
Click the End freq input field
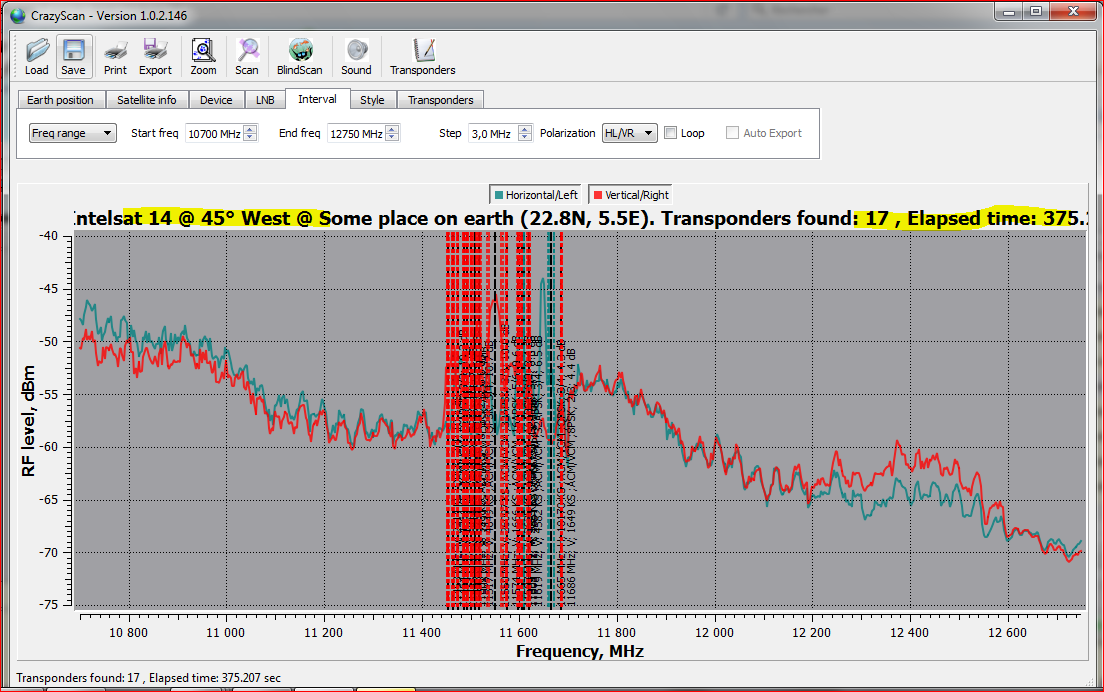(356, 133)
